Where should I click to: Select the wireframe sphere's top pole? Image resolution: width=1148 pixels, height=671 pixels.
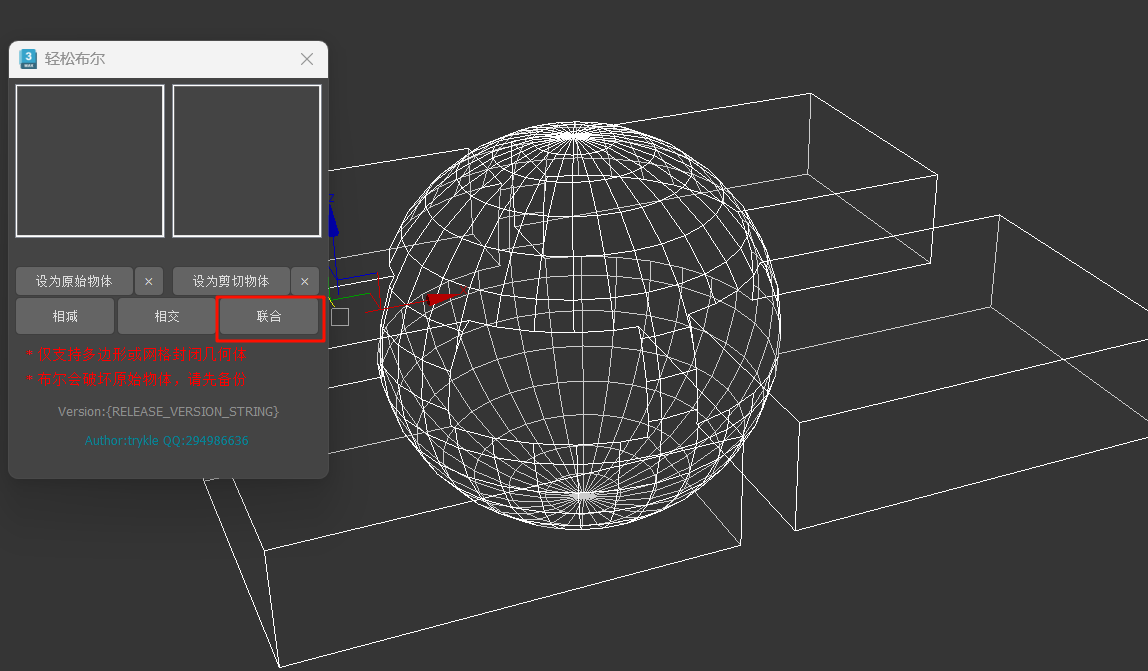click(x=575, y=136)
